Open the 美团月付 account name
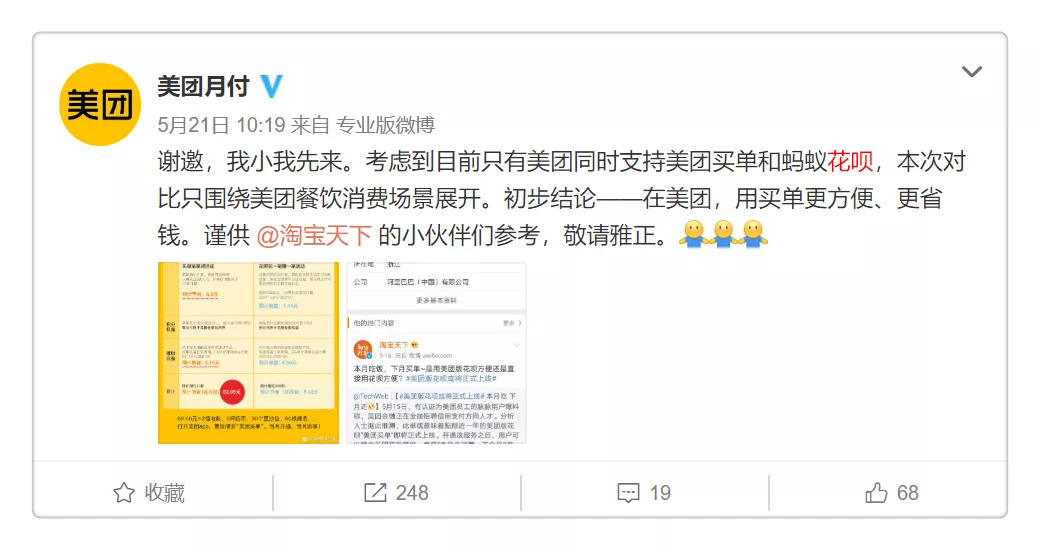1040x550 pixels. [x=204, y=86]
